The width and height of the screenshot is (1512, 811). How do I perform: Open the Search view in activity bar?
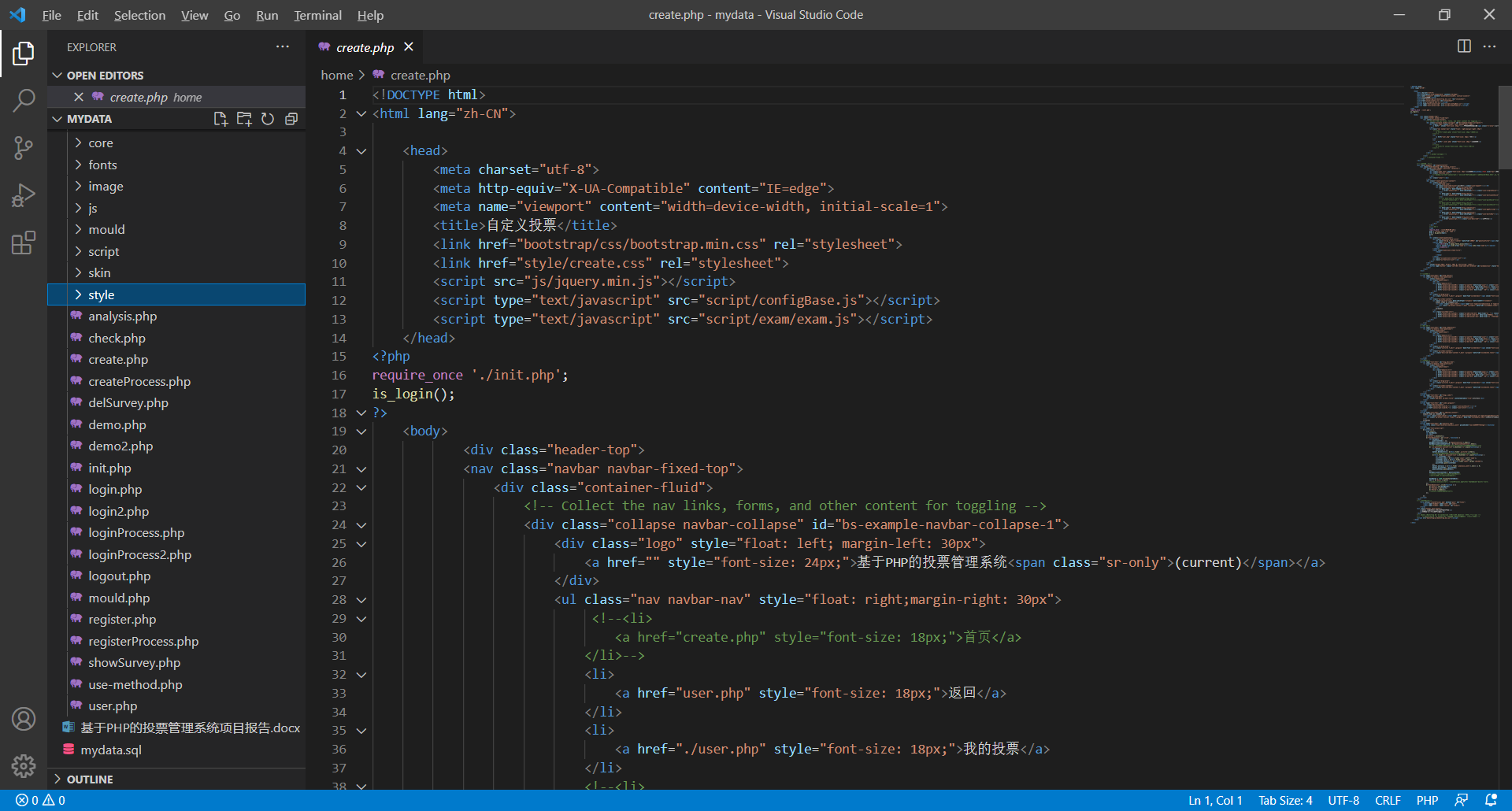(24, 100)
